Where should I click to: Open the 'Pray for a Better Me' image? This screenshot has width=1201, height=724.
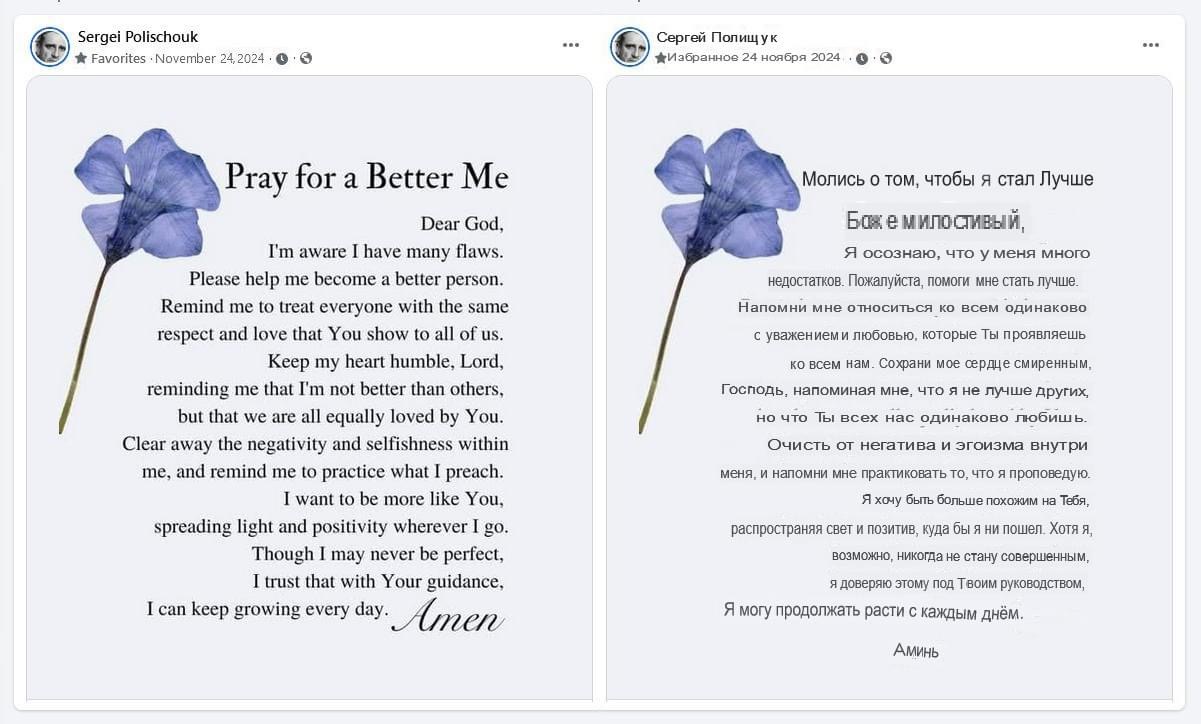(309, 388)
